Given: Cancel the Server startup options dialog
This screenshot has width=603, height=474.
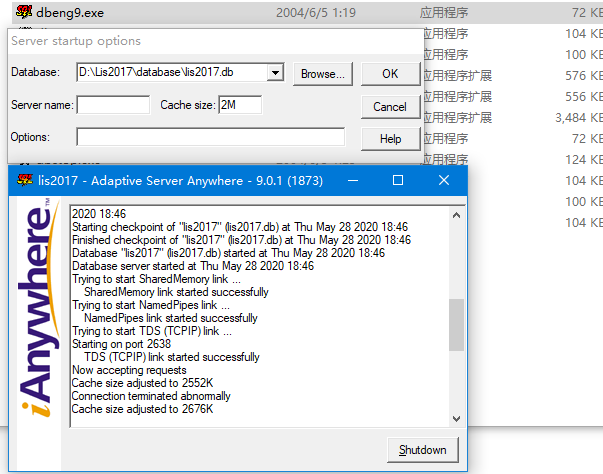Looking at the screenshot, I should (390, 107).
